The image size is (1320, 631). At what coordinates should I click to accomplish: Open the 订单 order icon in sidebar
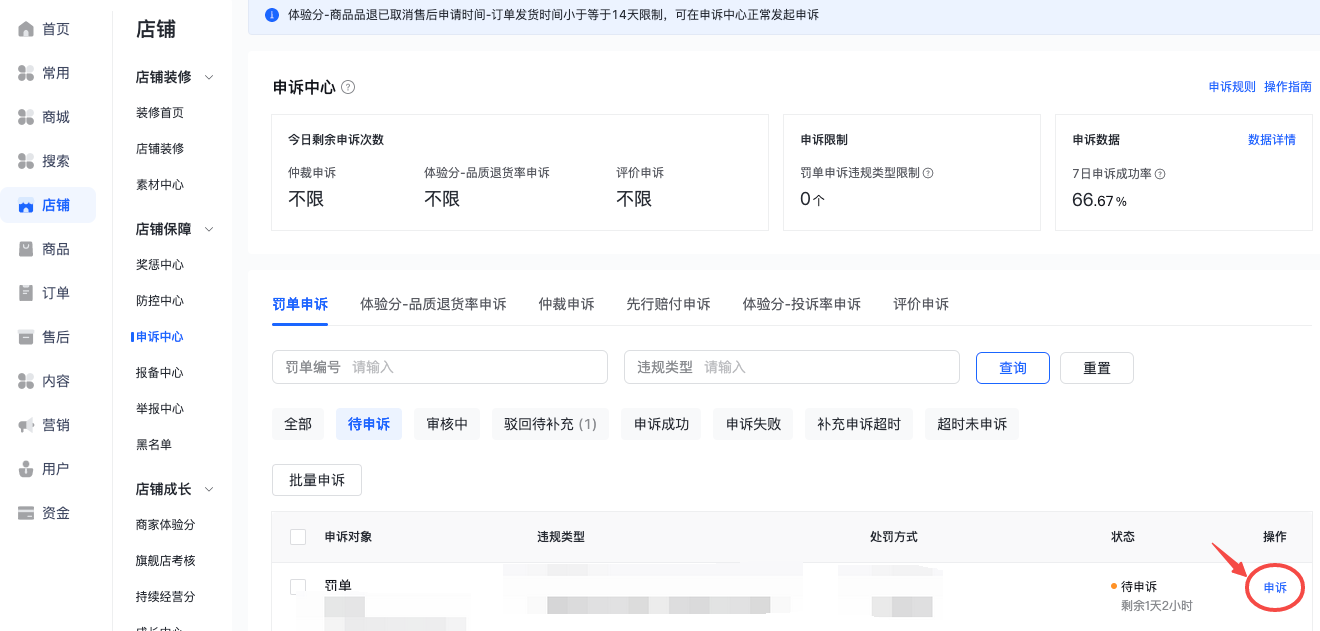click(x=26, y=293)
